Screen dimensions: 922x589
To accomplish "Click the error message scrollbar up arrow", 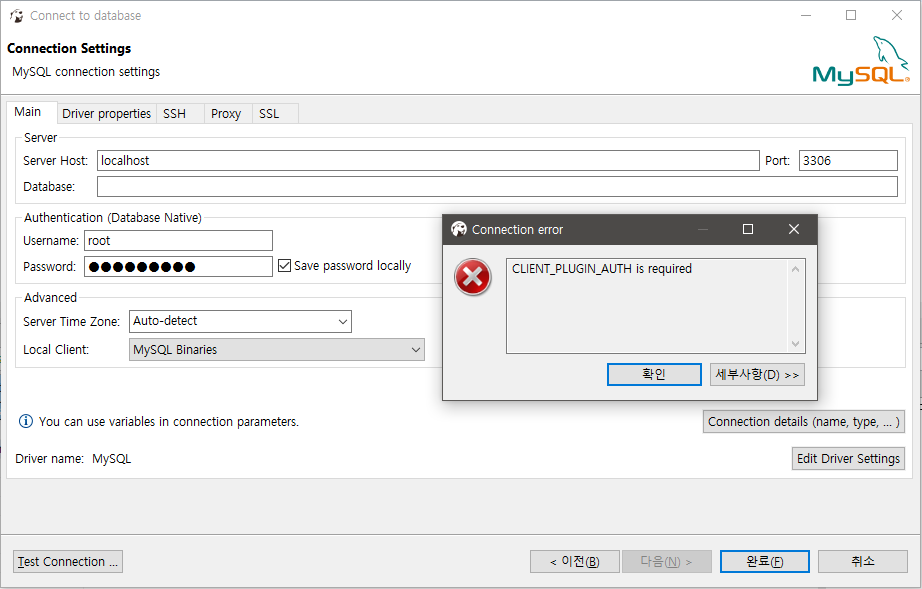I will click(x=796, y=269).
